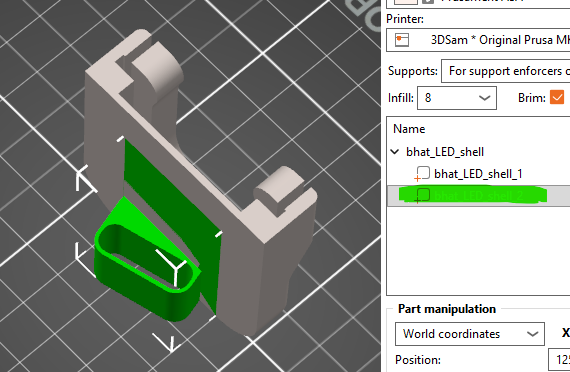Image resolution: width=570 pixels, height=372 pixels.
Task: Select the bhat_LED_shell_1 part
Action: click(478, 174)
